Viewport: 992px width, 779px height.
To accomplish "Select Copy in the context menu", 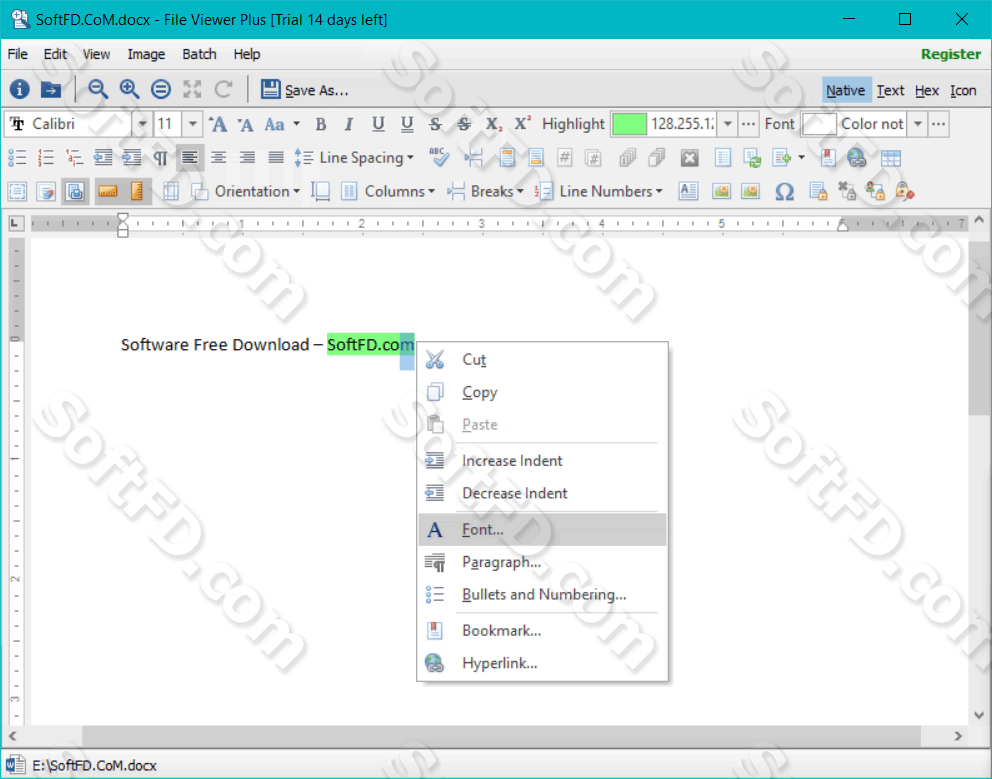I will (542, 392).
